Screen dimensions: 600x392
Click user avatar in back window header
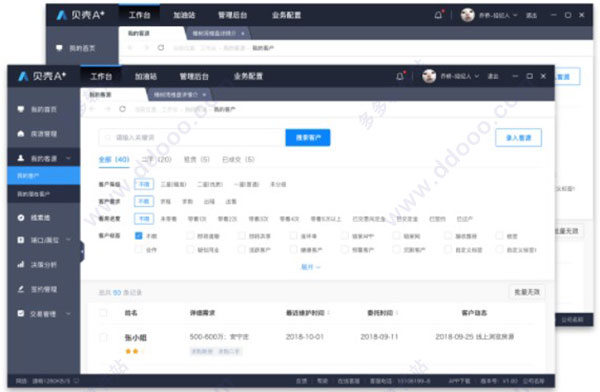point(467,15)
